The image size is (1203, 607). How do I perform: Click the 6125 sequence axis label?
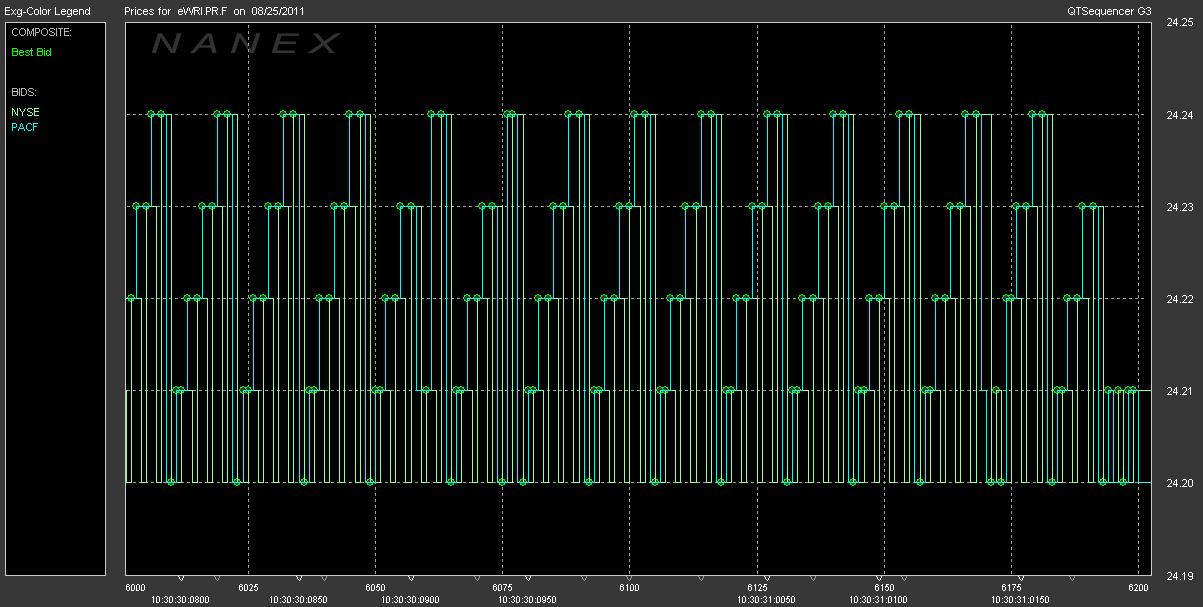[x=757, y=588]
